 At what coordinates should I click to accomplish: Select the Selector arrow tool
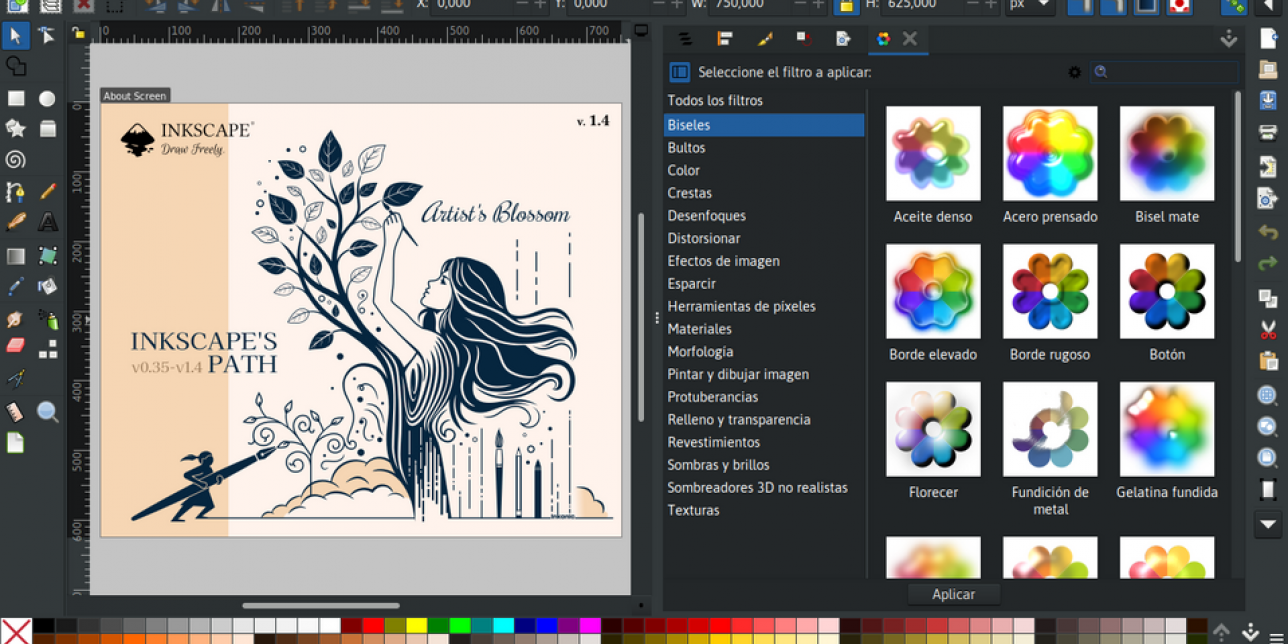coord(16,36)
